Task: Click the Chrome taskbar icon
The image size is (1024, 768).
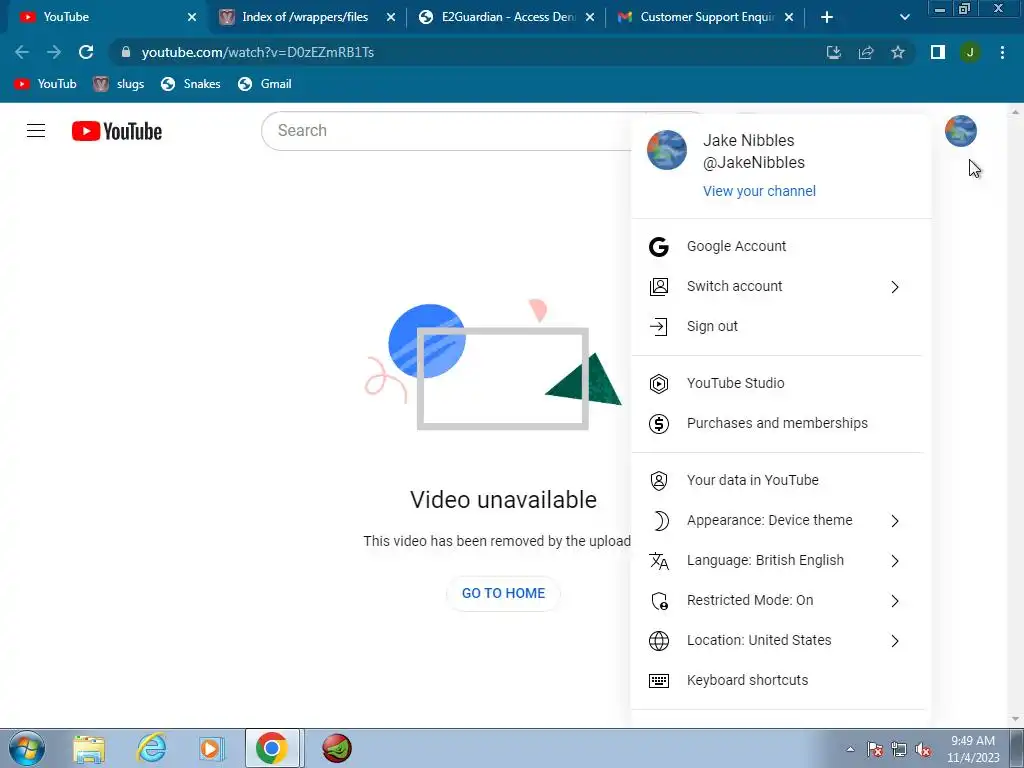Action: pyautogui.click(x=272, y=748)
